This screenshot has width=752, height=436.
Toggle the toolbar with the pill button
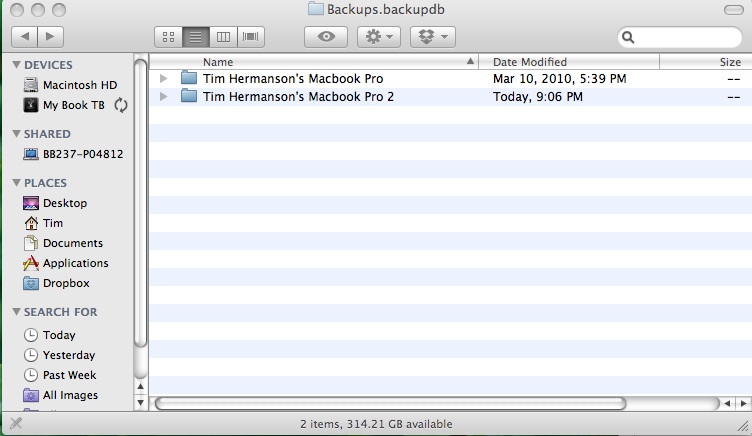pos(733,10)
